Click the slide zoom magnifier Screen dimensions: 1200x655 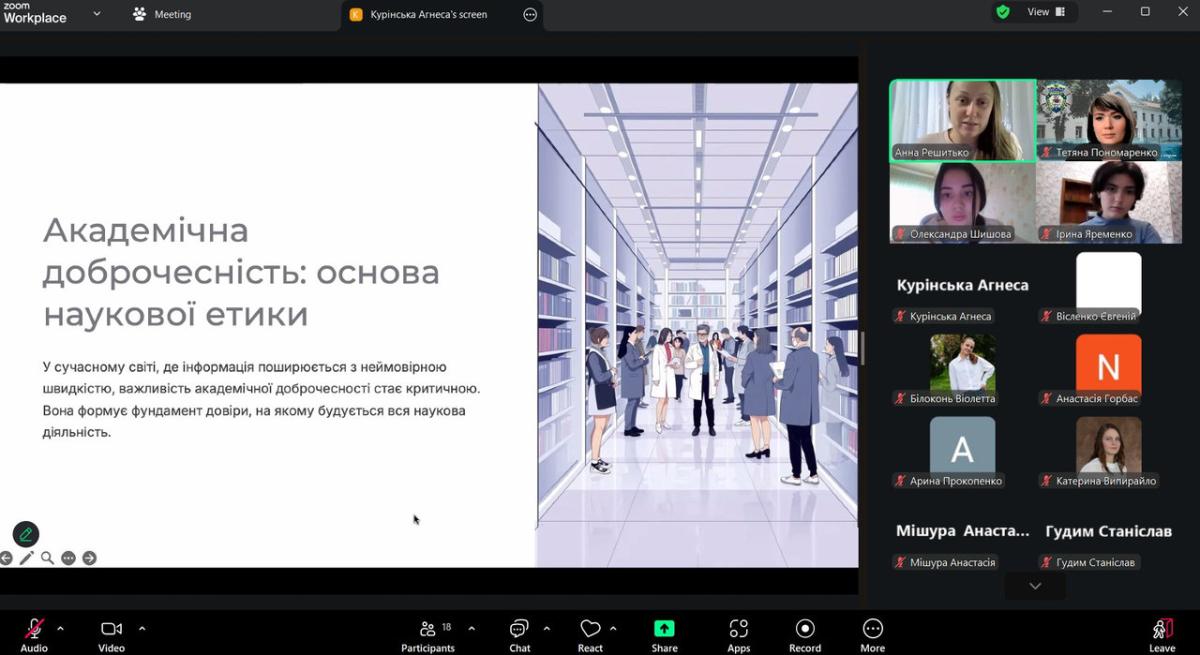(x=47, y=558)
